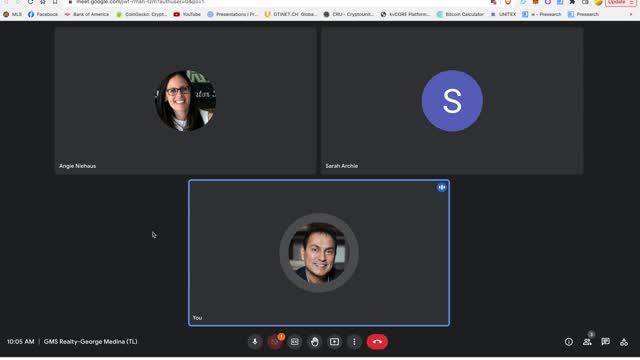640x360 pixels.
Task: Click the browser Update button
Action: click(620, 2)
